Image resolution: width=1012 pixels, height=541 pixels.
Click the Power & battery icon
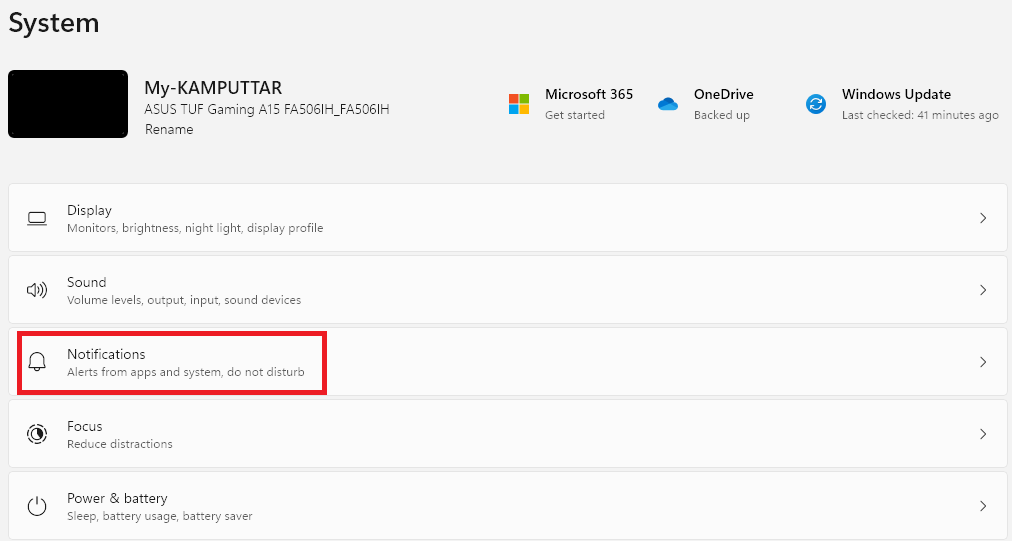37,506
